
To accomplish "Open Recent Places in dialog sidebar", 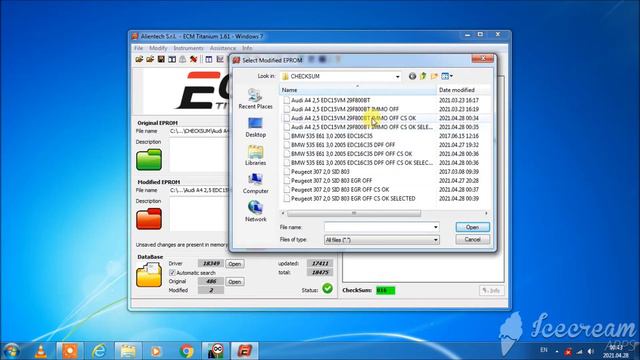I will click(x=256, y=99).
